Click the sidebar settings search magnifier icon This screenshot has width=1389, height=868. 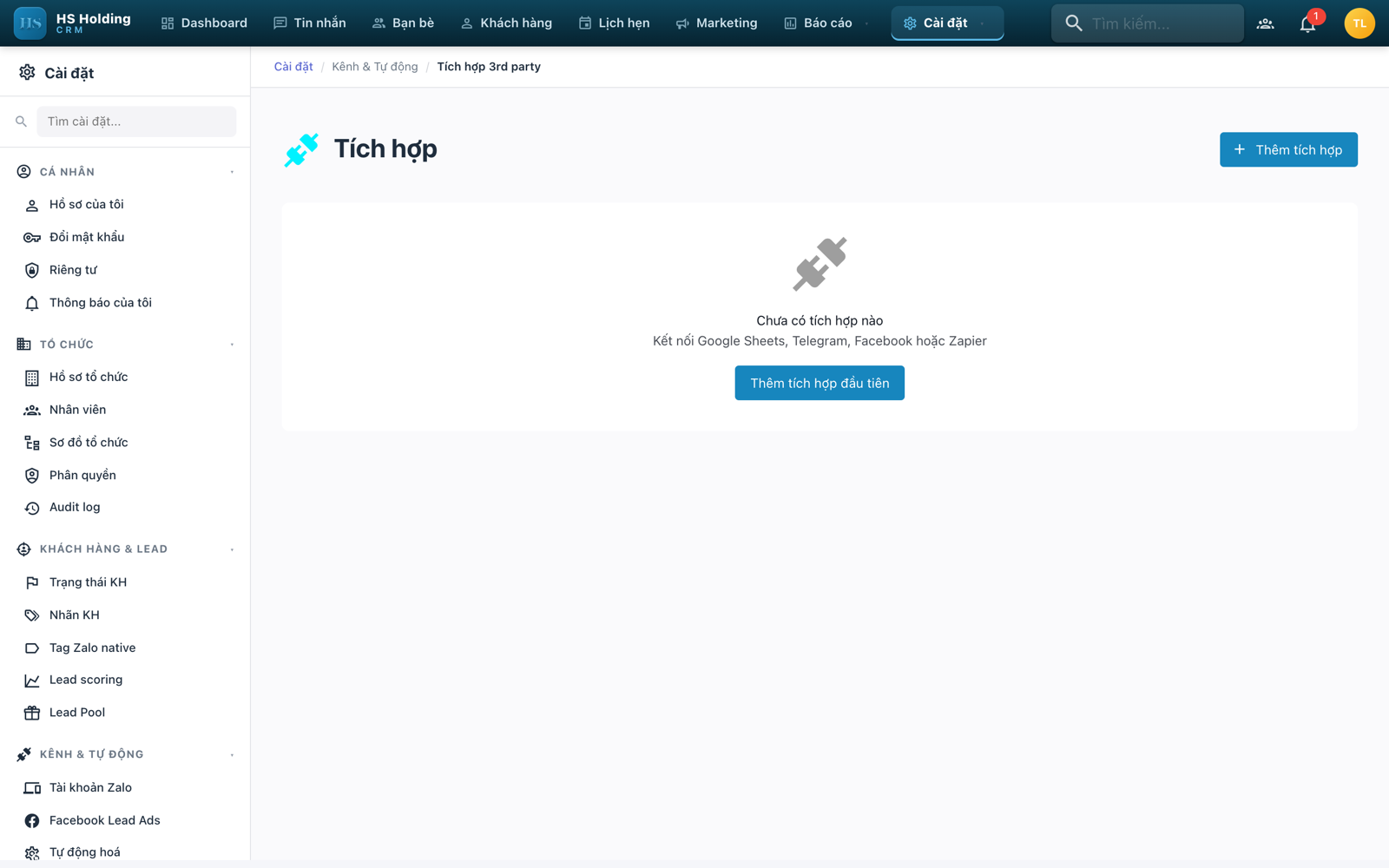[x=21, y=122]
